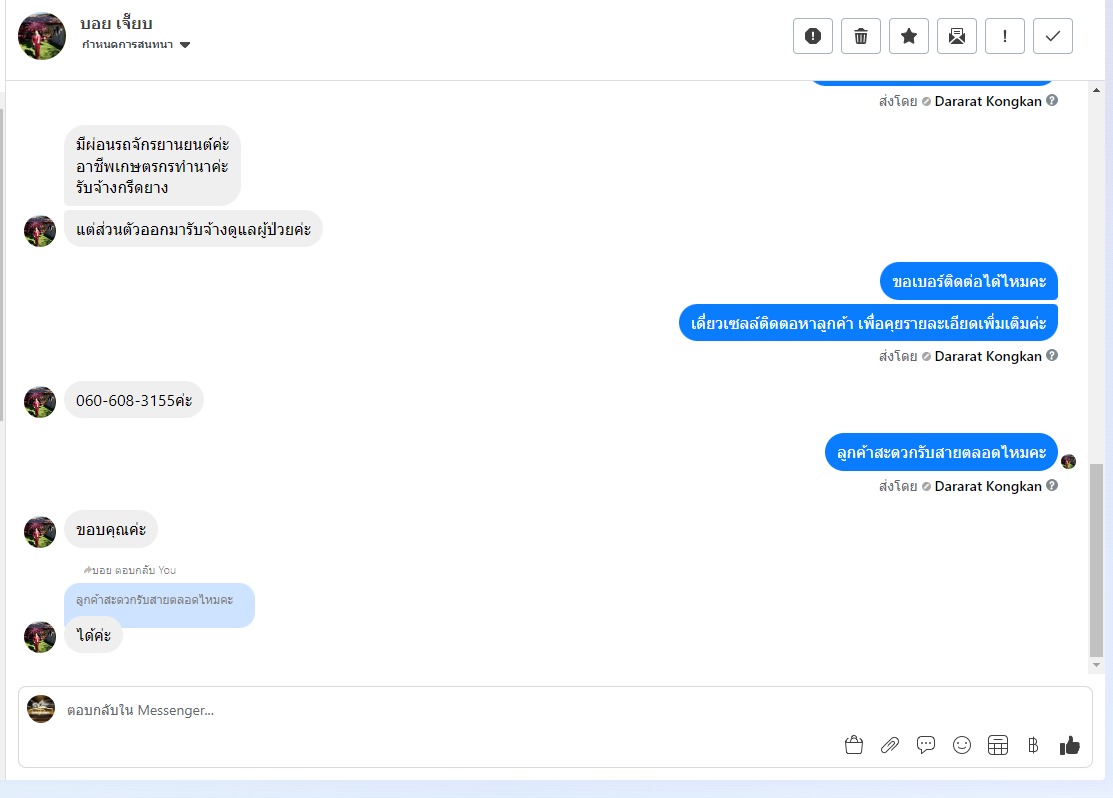The height and width of the screenshot is (798, 1113).
Task: Mark conversation as unread envelope icon
Action: tap(957, 36)
